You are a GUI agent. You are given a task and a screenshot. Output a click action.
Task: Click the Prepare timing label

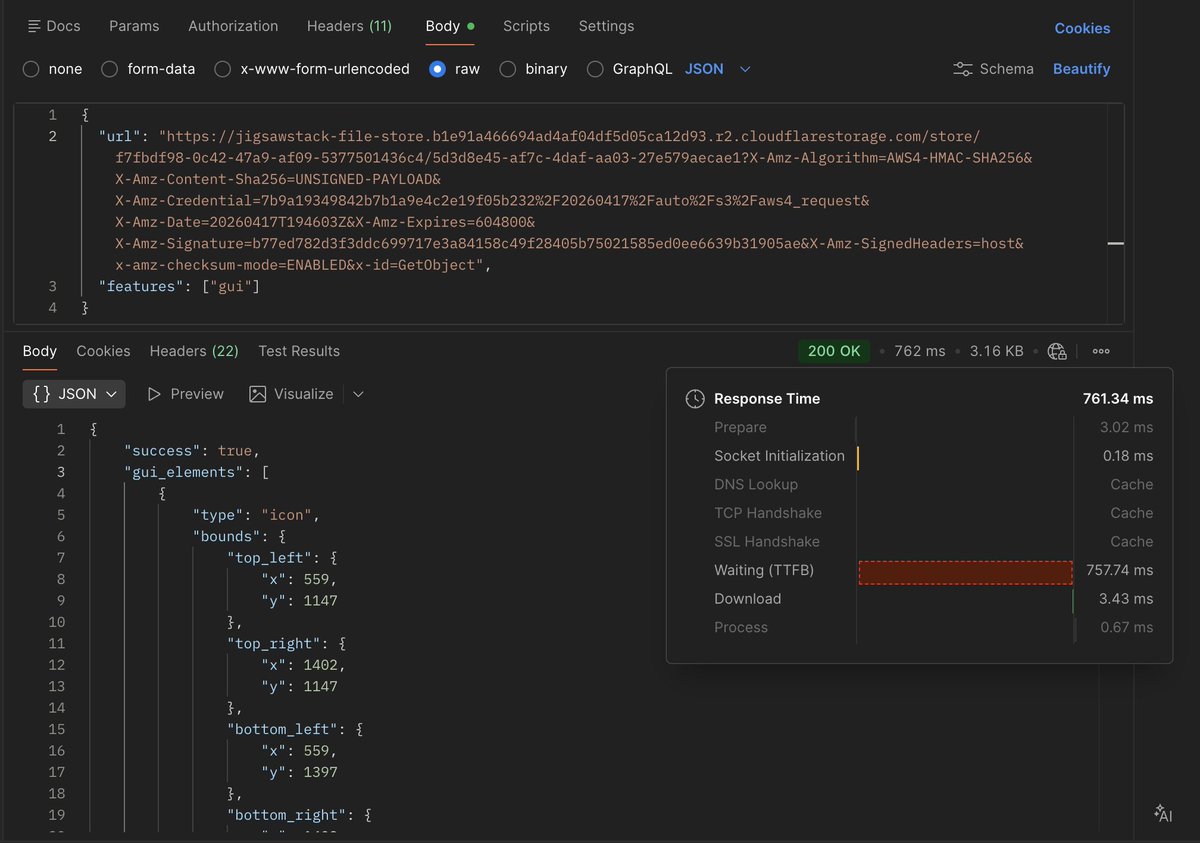click(x=740, y=428)
